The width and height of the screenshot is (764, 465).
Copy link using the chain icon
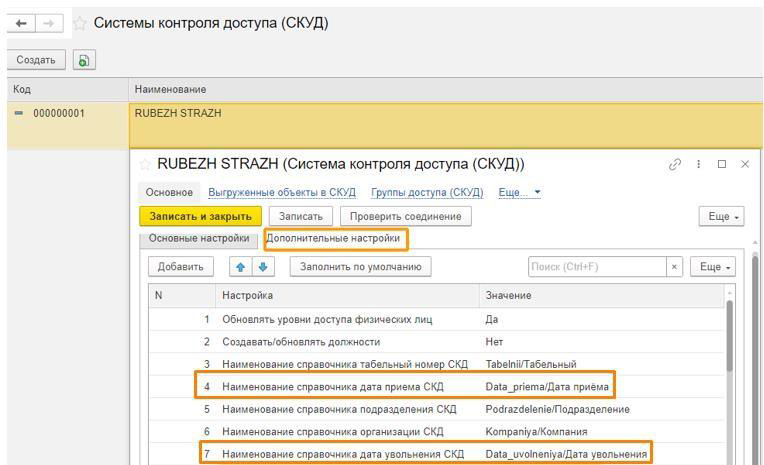[x=674, y=165]
